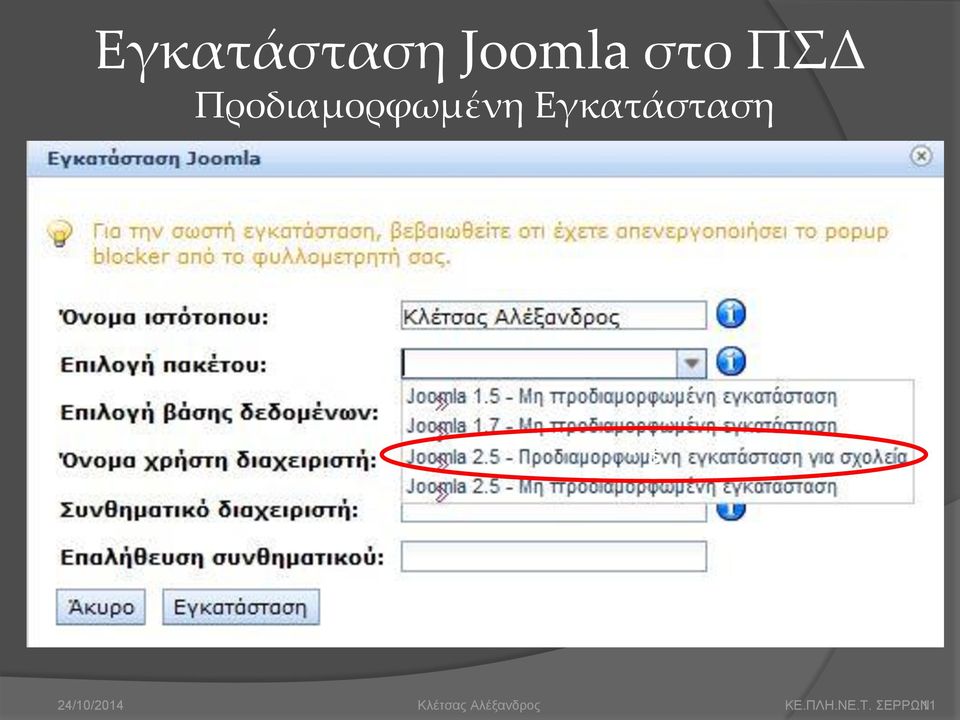The width and height of the screenshot is (960, 720).
Task: Click the Συνθηματικό διαχειριστή label
Action: 209,509
